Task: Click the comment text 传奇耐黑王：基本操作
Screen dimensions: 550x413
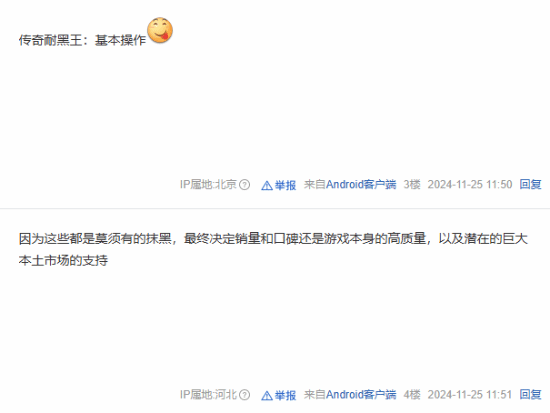Action: 82,40
